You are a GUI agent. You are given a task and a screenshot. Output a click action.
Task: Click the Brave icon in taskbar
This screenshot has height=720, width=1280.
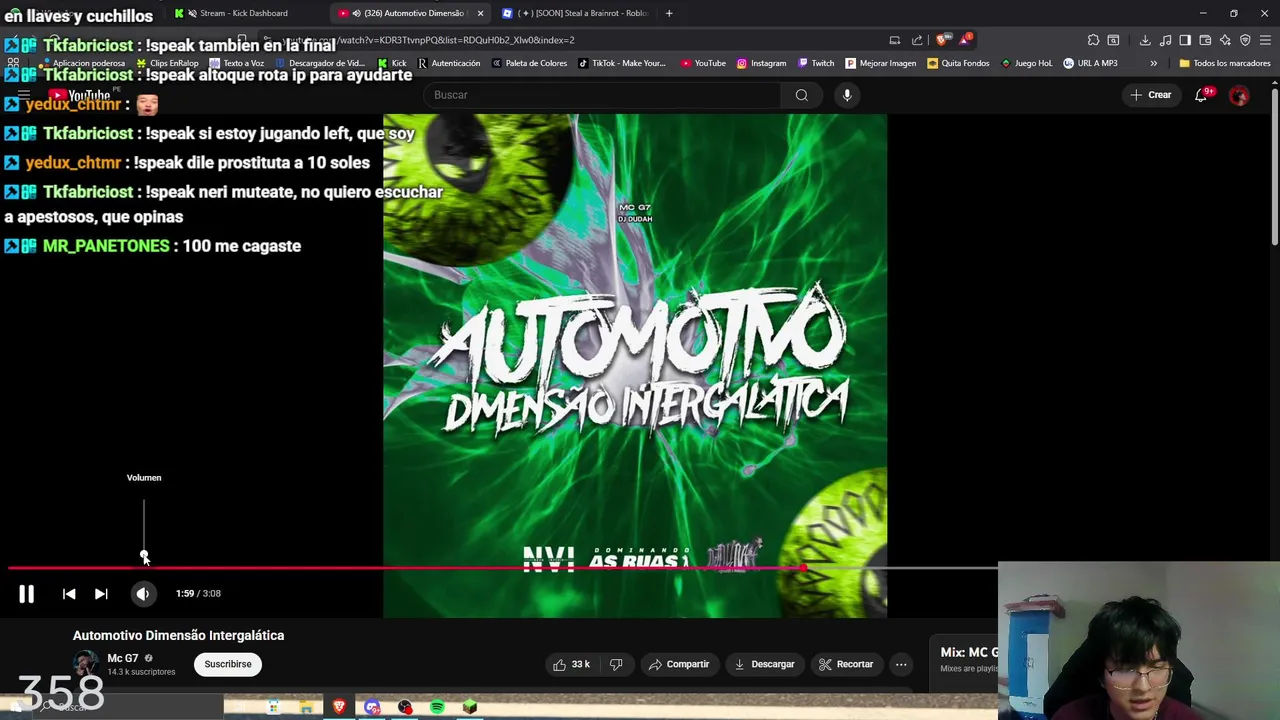339,707
